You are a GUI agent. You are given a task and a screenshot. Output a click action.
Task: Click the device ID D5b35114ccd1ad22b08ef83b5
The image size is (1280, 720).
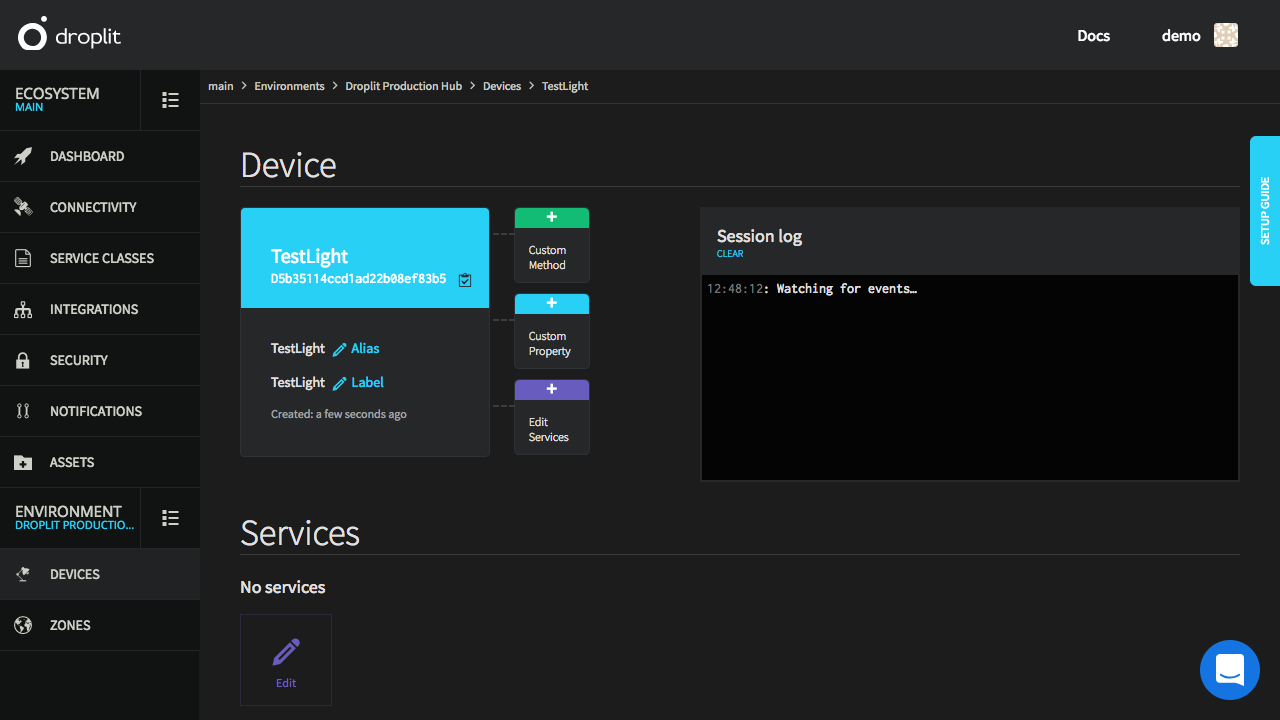pos(359,279)
